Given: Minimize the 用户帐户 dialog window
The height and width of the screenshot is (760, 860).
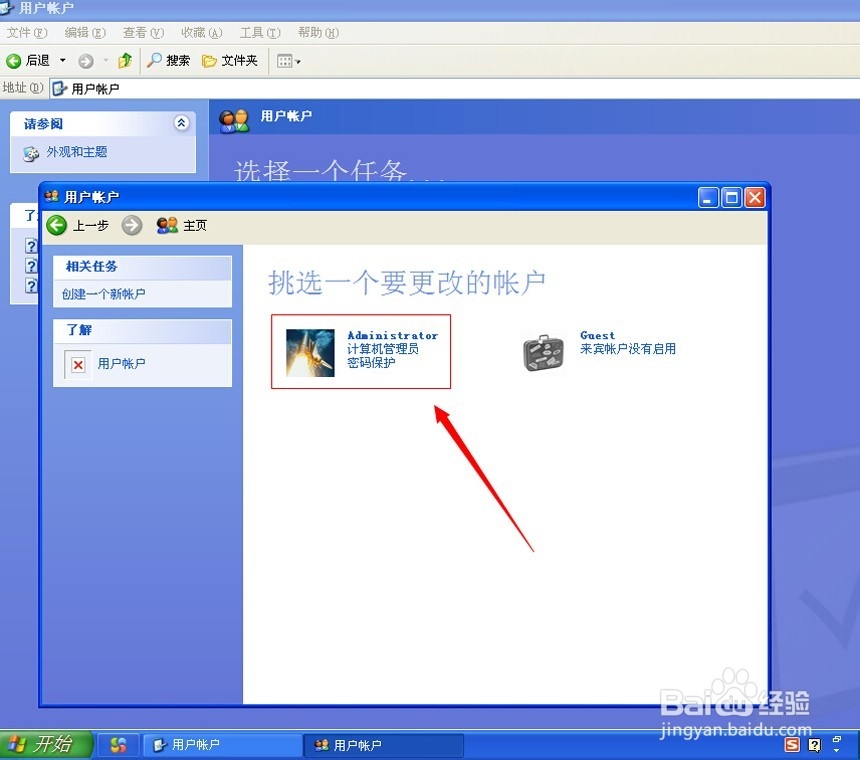Looking at the screenshot, I should (x=708, y=197).
